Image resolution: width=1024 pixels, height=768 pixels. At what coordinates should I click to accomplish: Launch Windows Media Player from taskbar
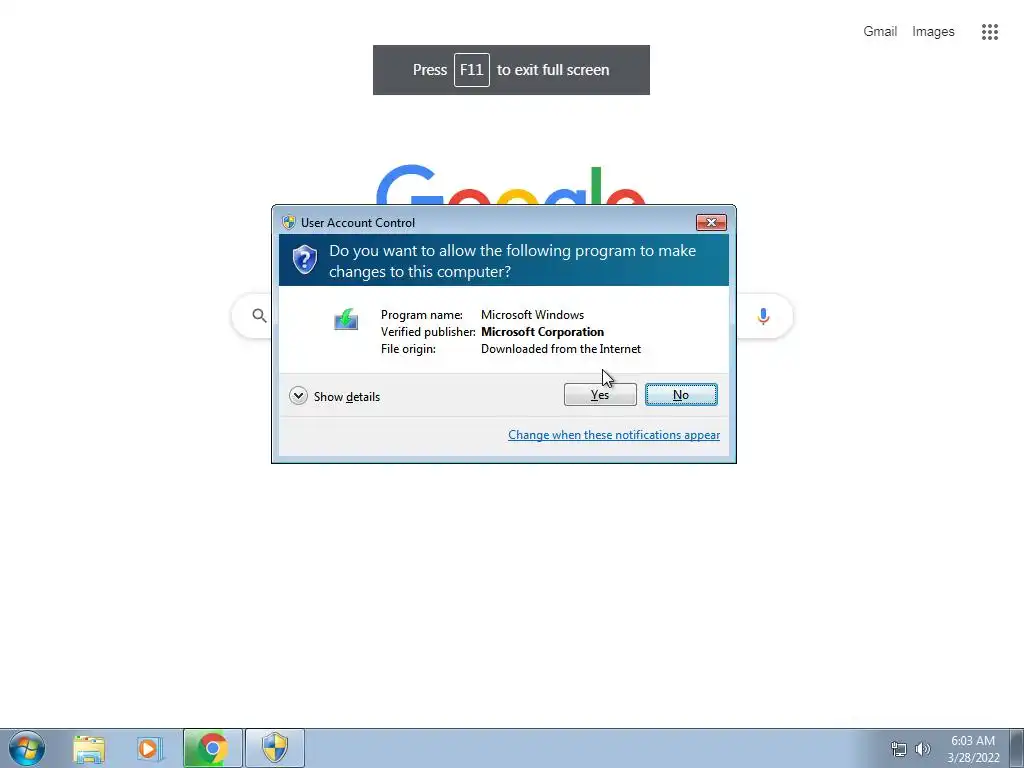point(149,749)
